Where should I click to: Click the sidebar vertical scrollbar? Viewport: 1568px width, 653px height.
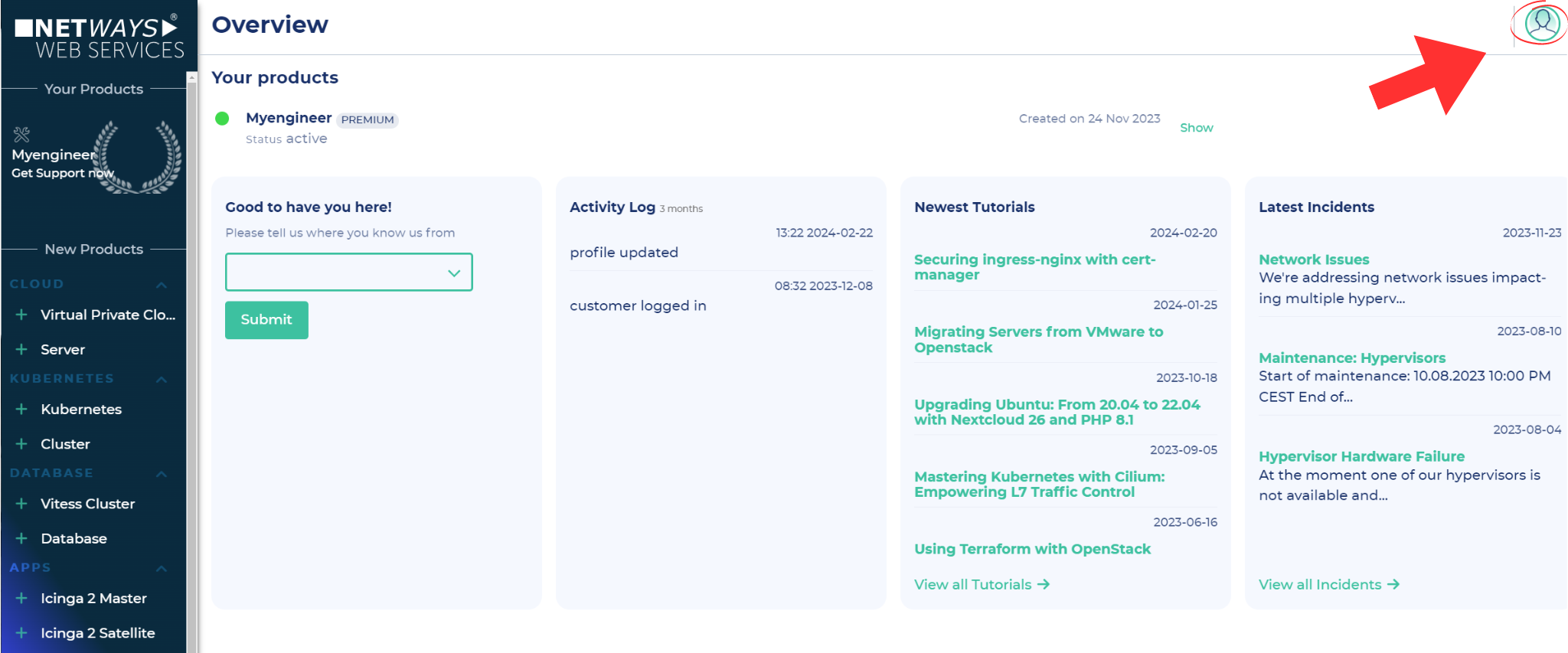(191, 360)
